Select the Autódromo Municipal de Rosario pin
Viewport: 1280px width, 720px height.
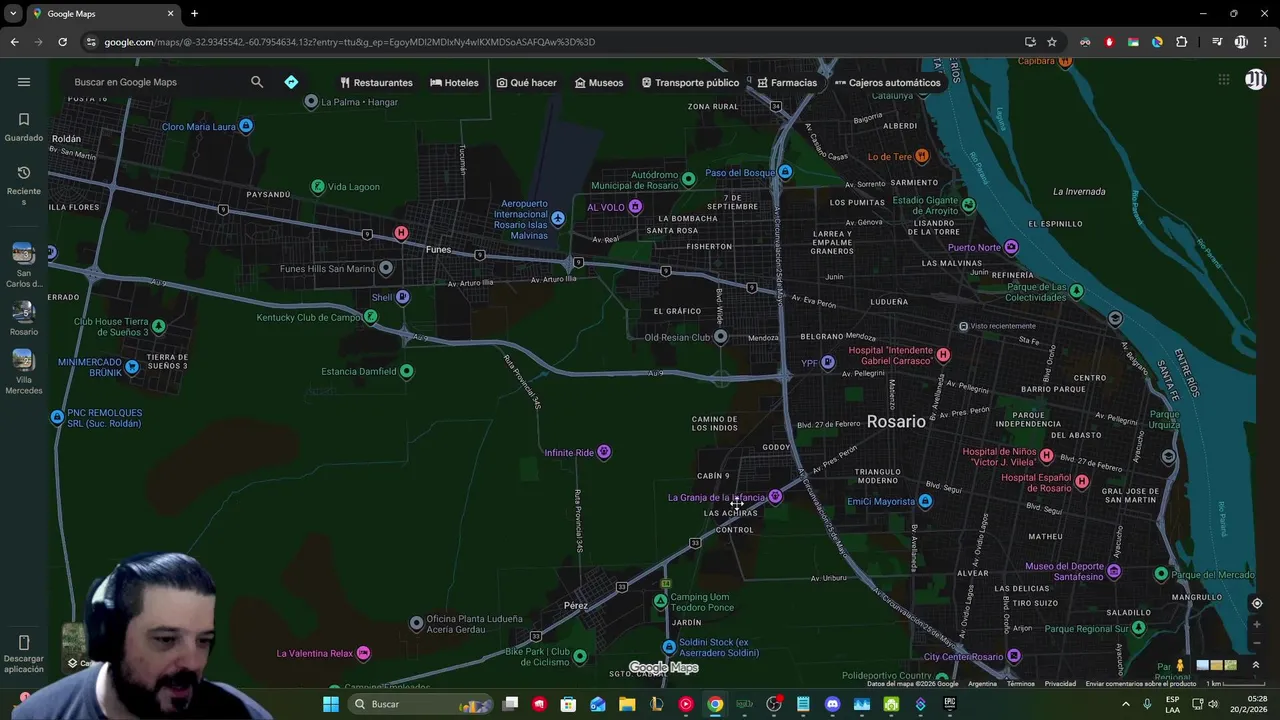(x=688, y=179)
